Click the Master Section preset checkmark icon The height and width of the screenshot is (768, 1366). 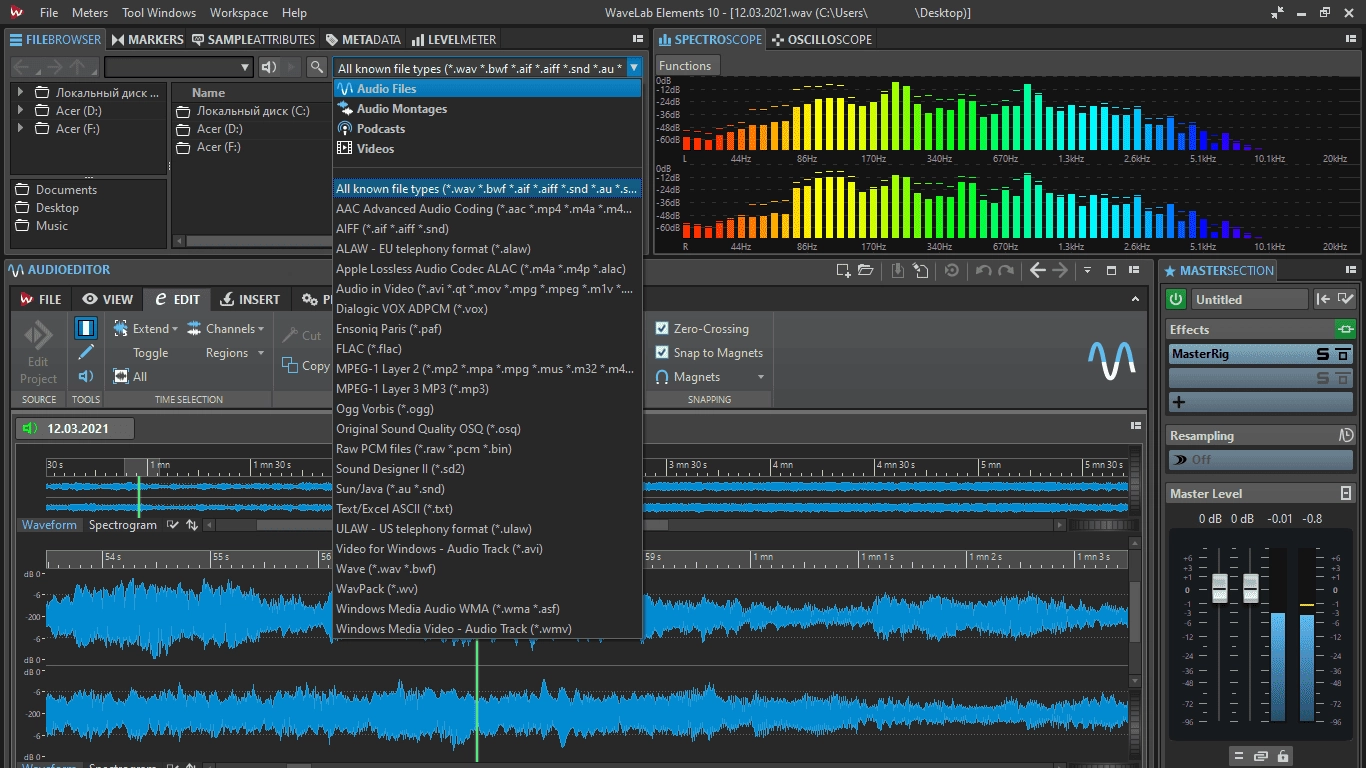1345,298
